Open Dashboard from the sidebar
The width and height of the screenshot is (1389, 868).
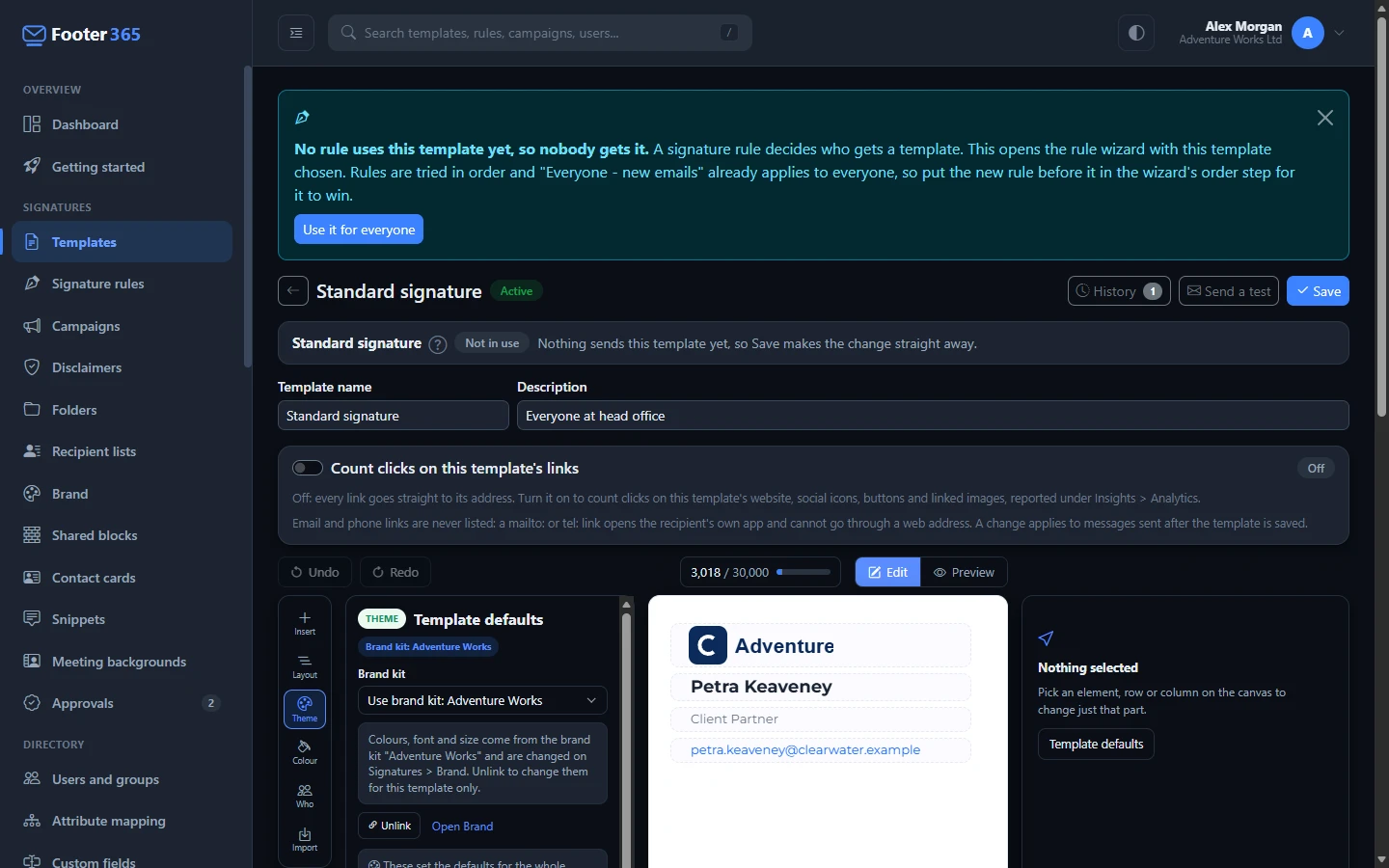tap(123, 124)
